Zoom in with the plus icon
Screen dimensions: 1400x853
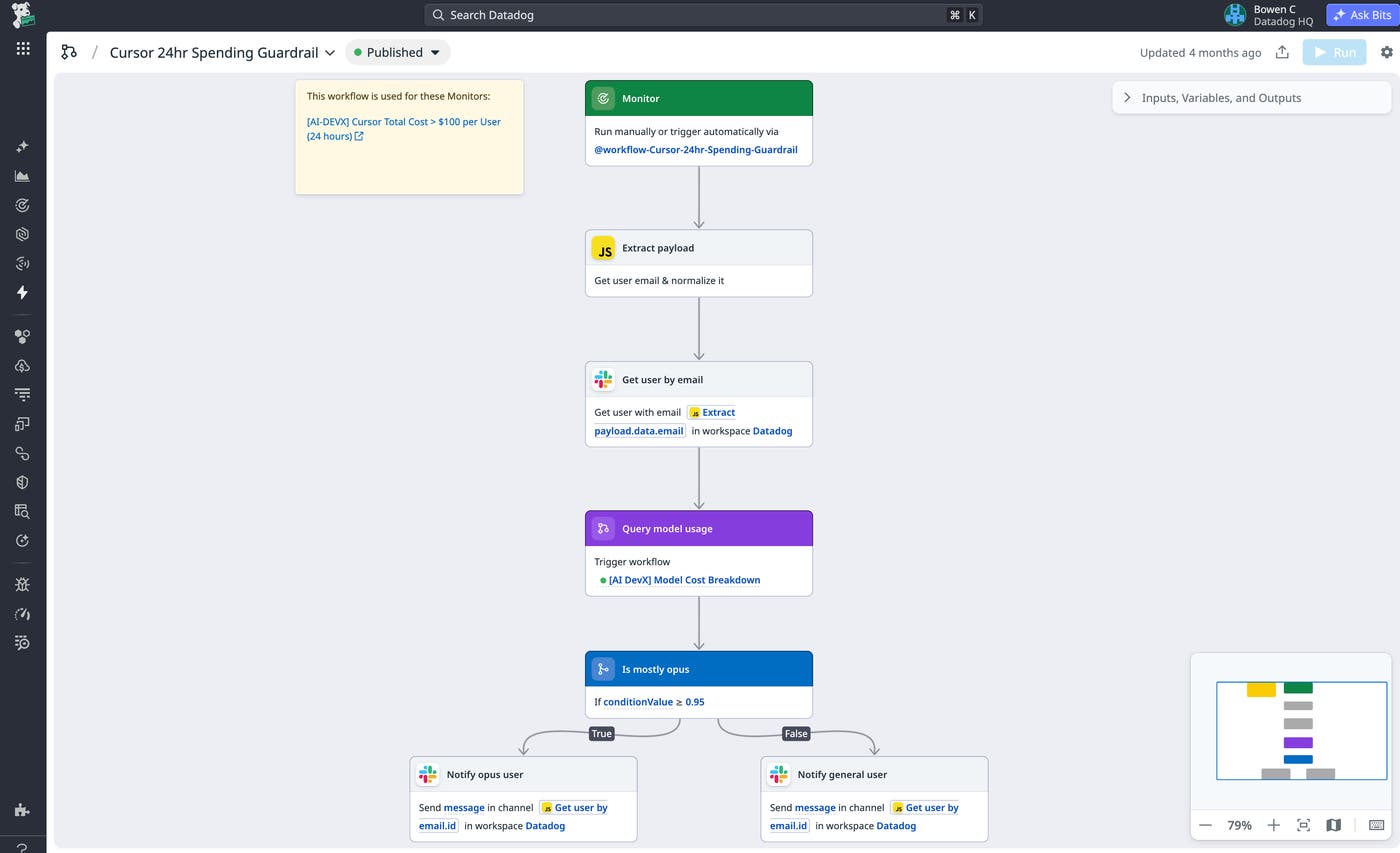1273,825
